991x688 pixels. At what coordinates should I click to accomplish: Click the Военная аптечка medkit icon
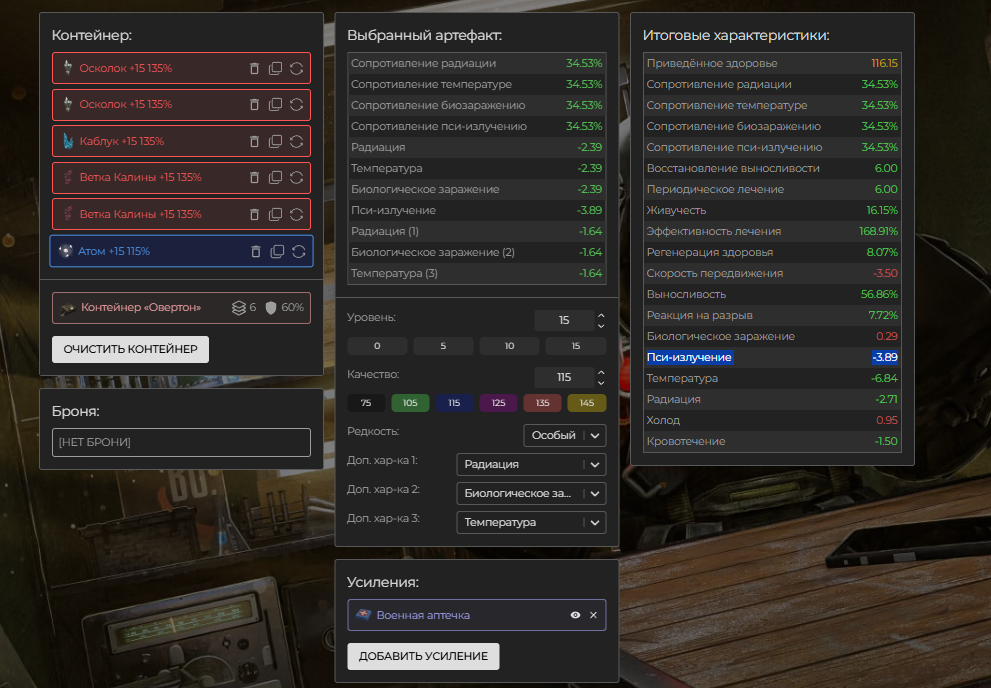click(x=363, y=615)
